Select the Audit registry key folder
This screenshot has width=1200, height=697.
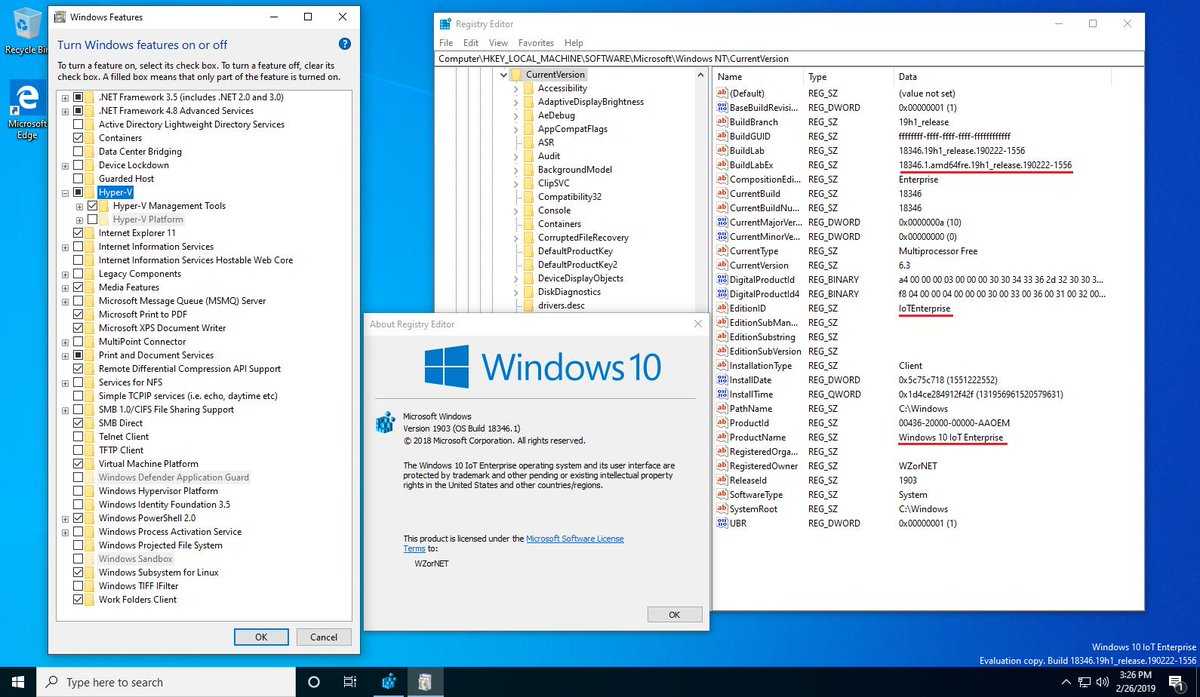point(549,156)
